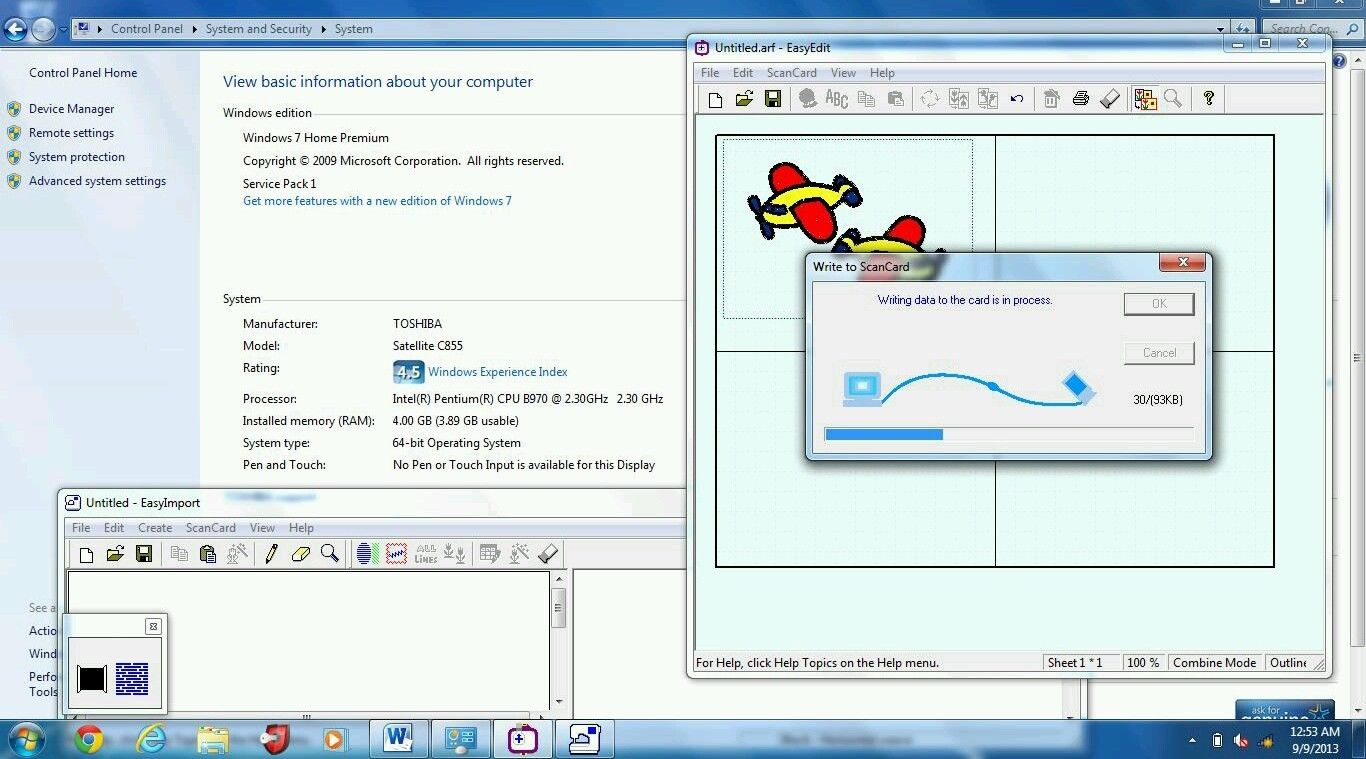1366x759 pixels.
Task: Select the eraser tool in EasyImport
Action: coord(300,554)
